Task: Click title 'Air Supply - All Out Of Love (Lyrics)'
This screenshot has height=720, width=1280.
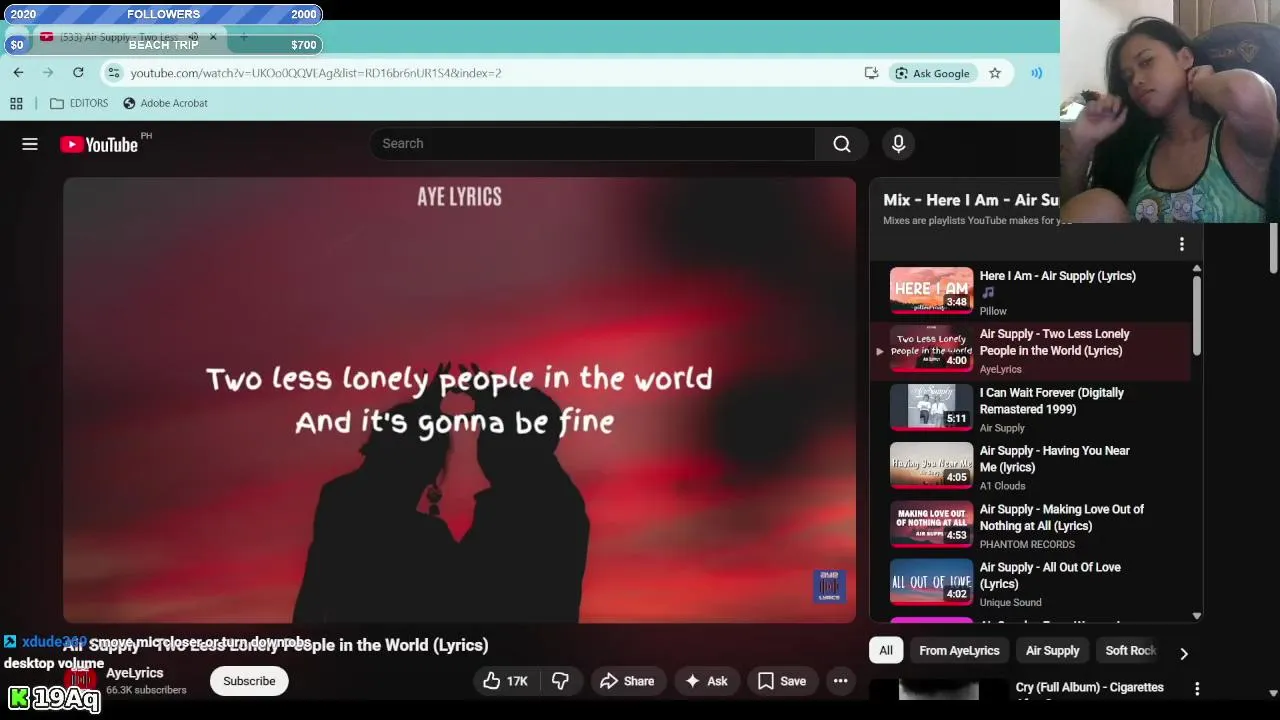Action: point(1050,575)
